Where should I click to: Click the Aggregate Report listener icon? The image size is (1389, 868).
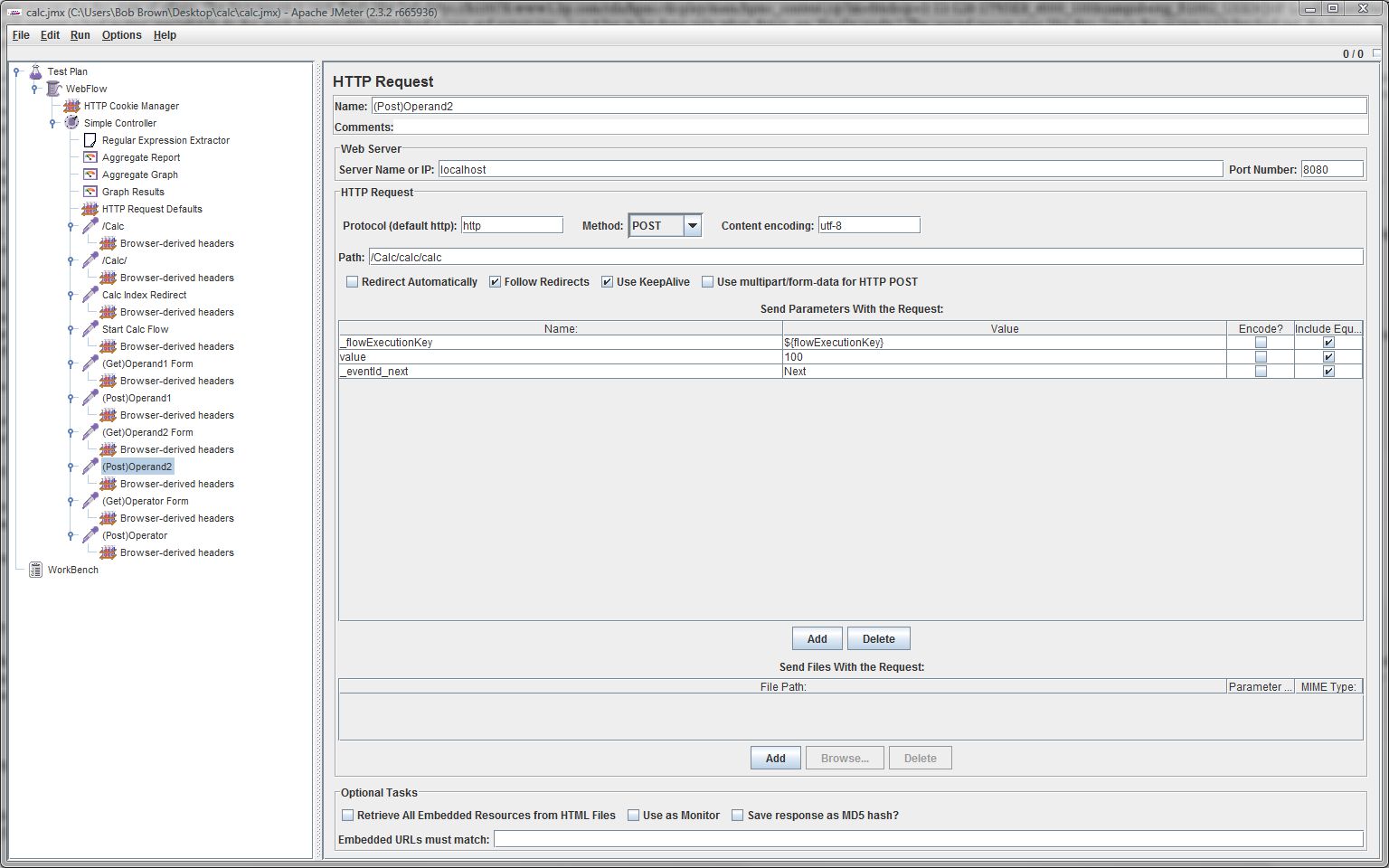click(90, 157)
